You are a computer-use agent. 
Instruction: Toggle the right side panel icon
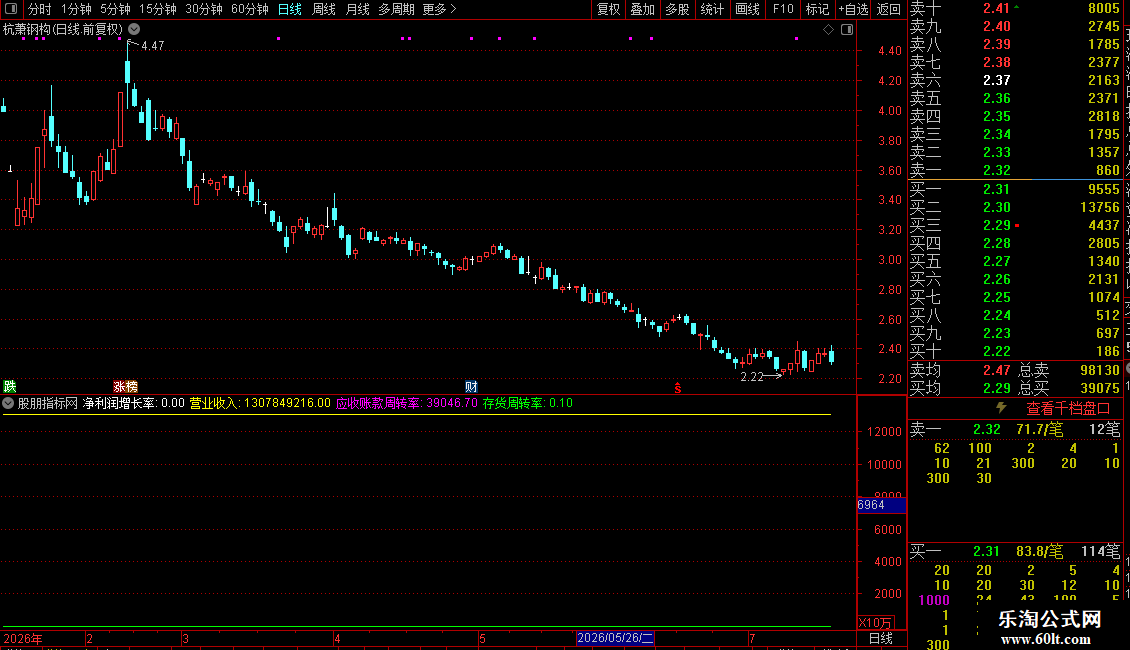(847, 30)
